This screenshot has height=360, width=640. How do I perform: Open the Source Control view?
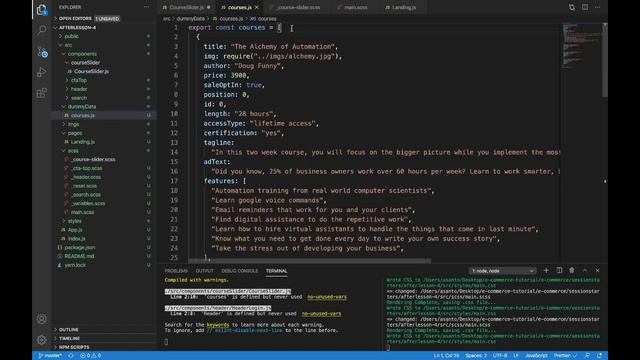pos(42,52)
